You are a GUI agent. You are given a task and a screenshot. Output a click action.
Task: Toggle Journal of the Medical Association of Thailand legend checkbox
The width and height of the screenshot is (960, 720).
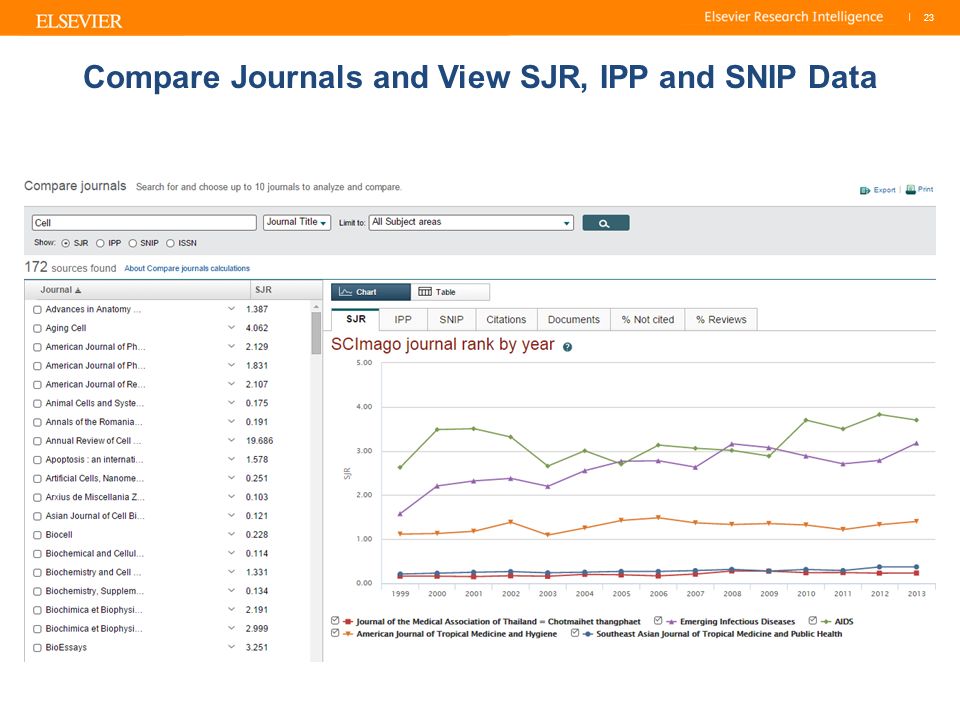pyautogui.click(x=335, y=621)
